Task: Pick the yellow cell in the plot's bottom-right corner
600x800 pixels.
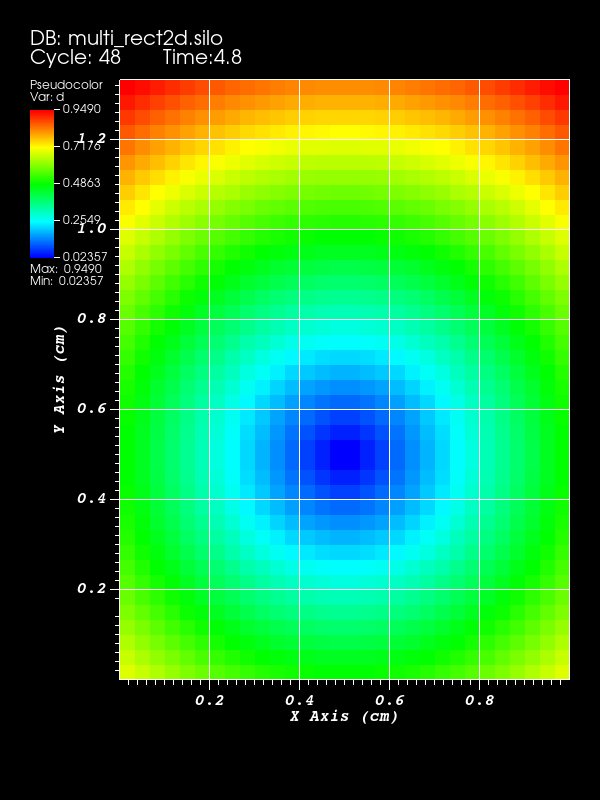Action: pyautogui.click(x=562, y=672)
